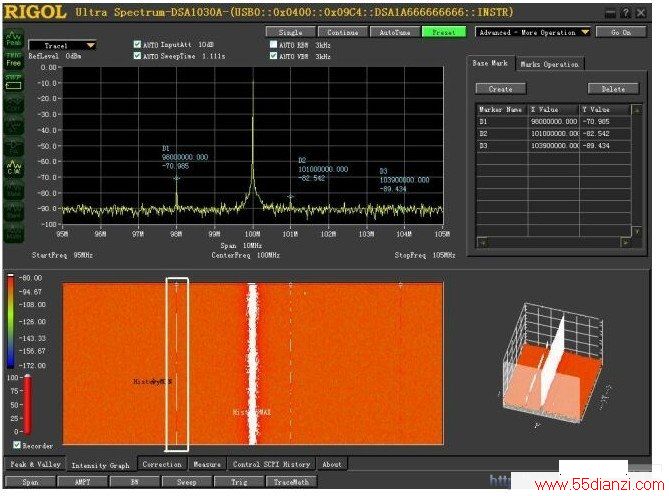Click the Go On button

[621, 32]
